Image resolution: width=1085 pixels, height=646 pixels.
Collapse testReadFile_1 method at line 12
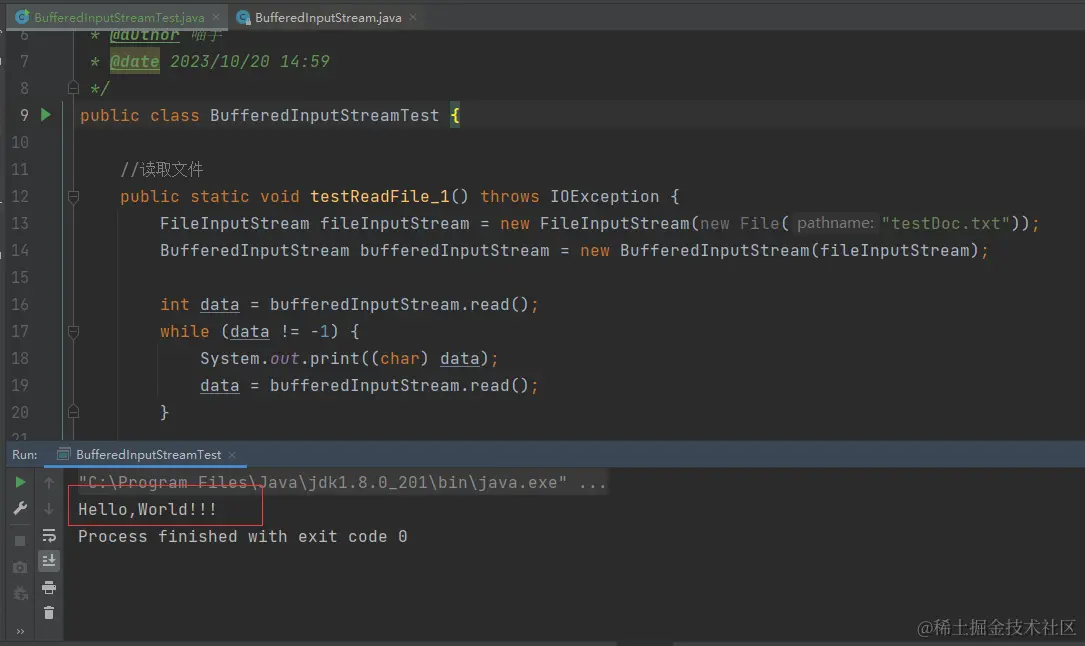point(73,197)
